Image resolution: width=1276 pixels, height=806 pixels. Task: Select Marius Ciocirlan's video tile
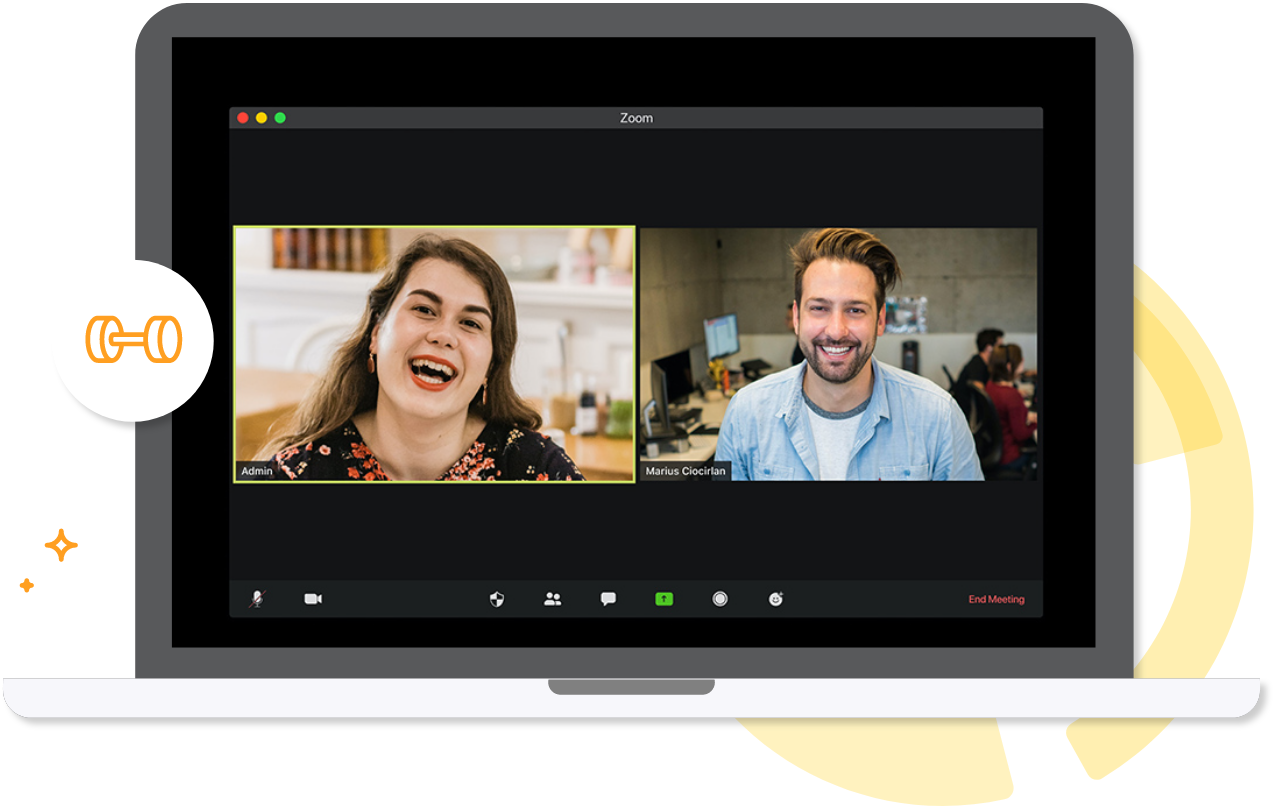pyautogui.click(x=838, y=354)
